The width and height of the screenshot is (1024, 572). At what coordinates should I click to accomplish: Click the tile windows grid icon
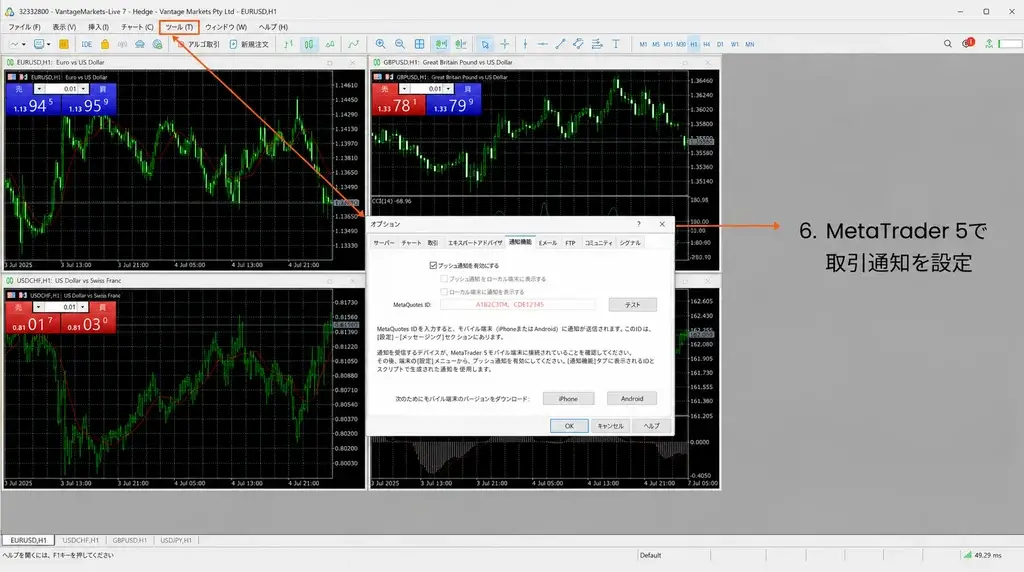[419, 44]
